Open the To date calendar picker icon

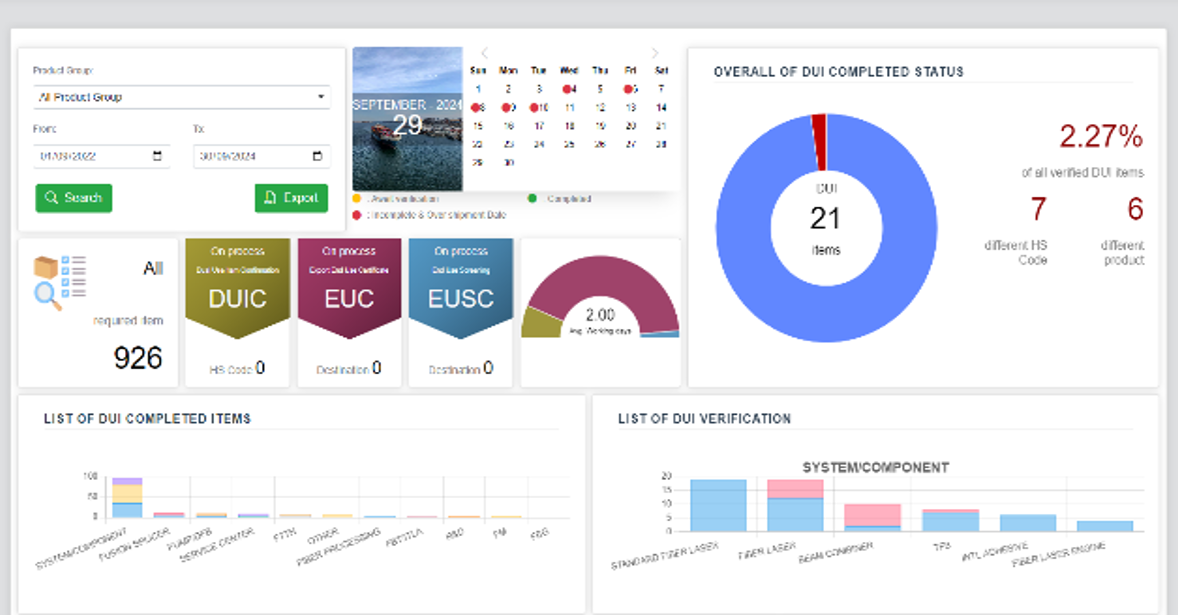[x=317, y=157]
